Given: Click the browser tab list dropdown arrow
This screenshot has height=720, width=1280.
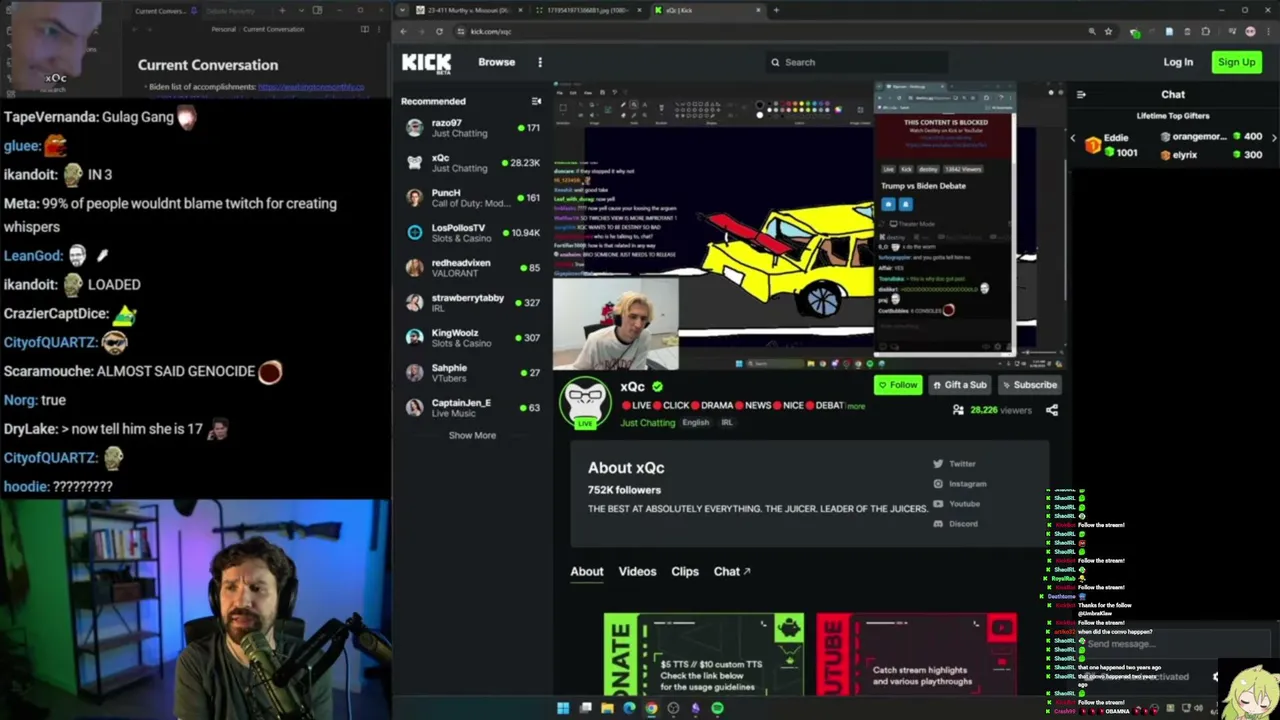Looking at the screenshot, I should (x=401, y=10).
